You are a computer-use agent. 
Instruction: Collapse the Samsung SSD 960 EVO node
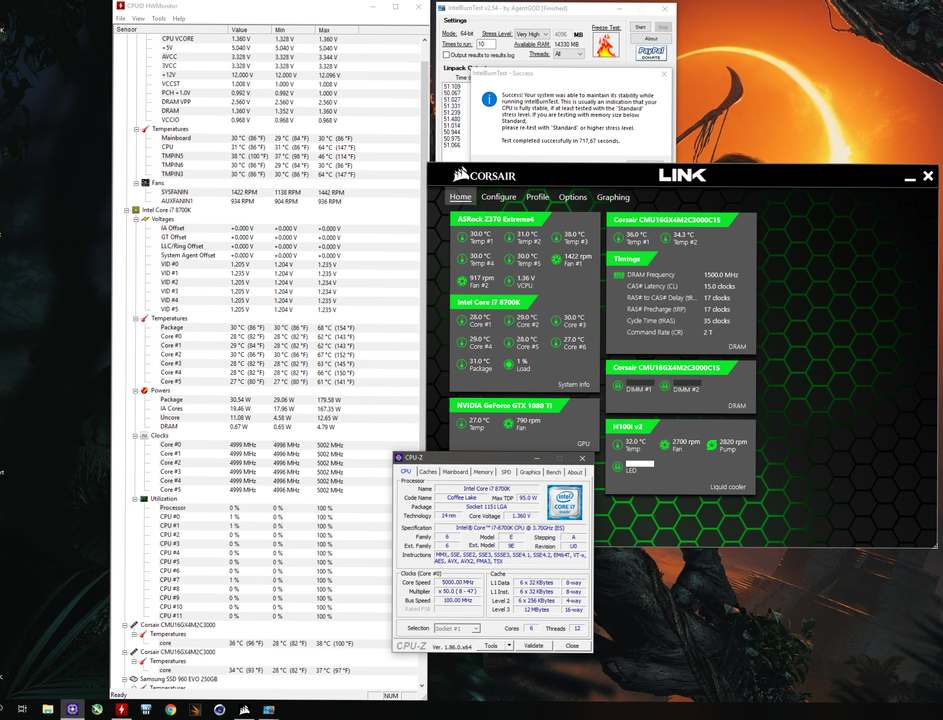coord(126,679)
